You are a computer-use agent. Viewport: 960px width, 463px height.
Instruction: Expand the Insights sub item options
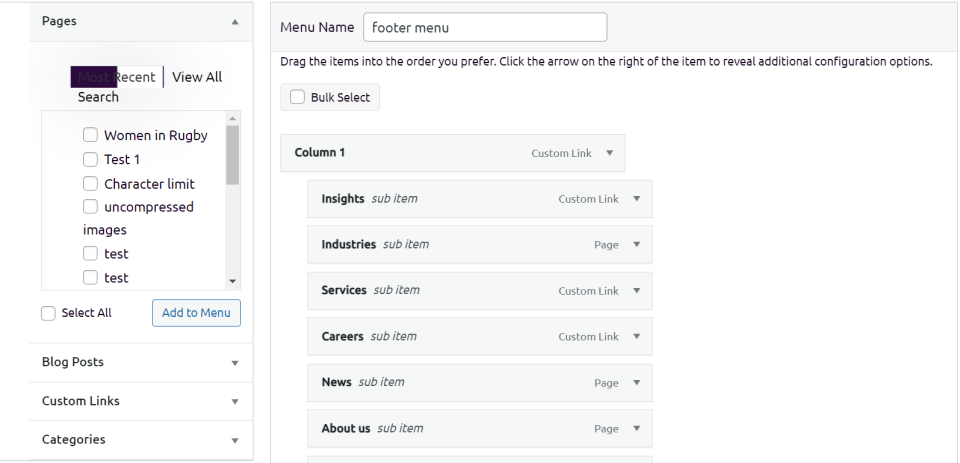(x=636, y=199)
